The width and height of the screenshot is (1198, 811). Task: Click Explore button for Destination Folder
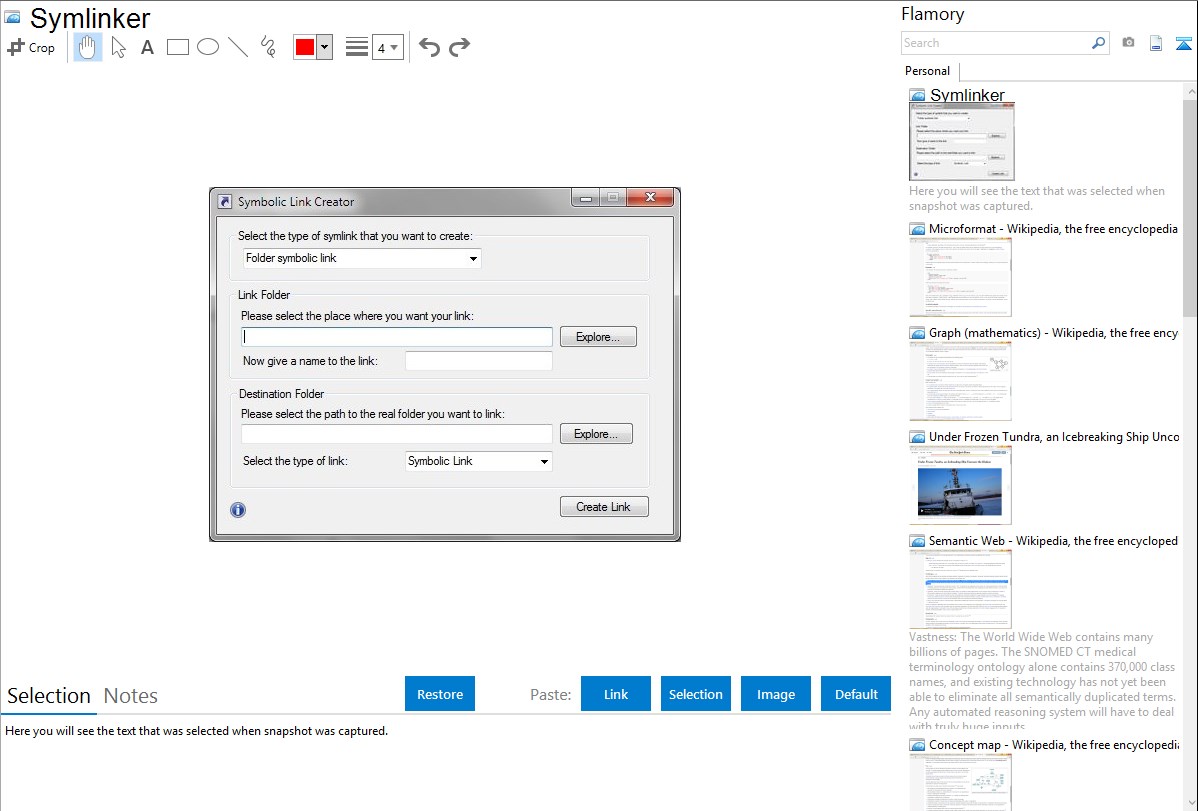coord(596,434)
